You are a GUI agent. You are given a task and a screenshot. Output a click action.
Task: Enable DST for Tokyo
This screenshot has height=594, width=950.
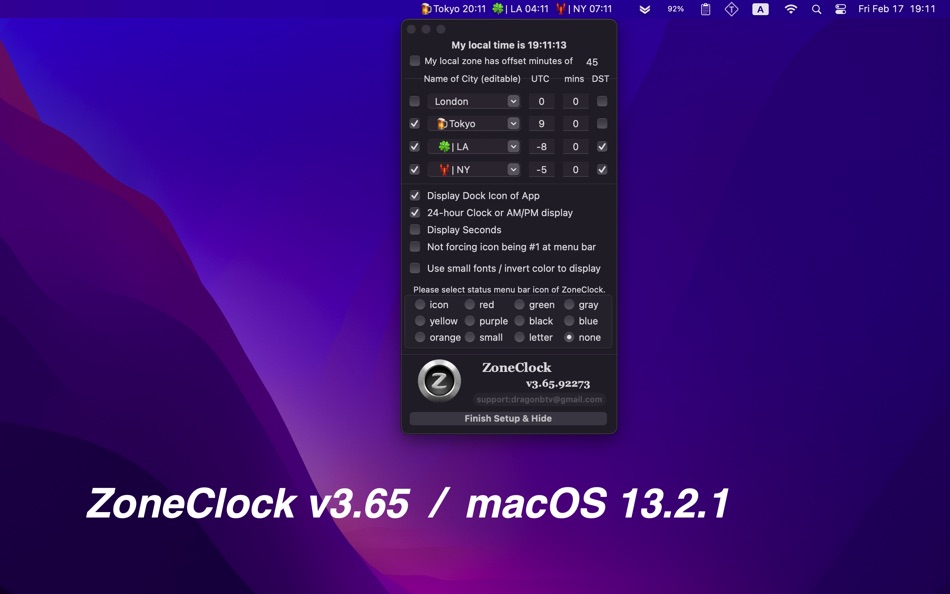pyautogui.click(x=602, y=124)
